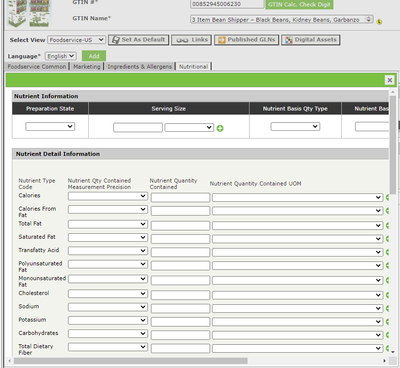Image resolution: width=400 pixels, height=368 pixels.
Task: Open the Serving Size unit dropdown
Action: point(189,127)
